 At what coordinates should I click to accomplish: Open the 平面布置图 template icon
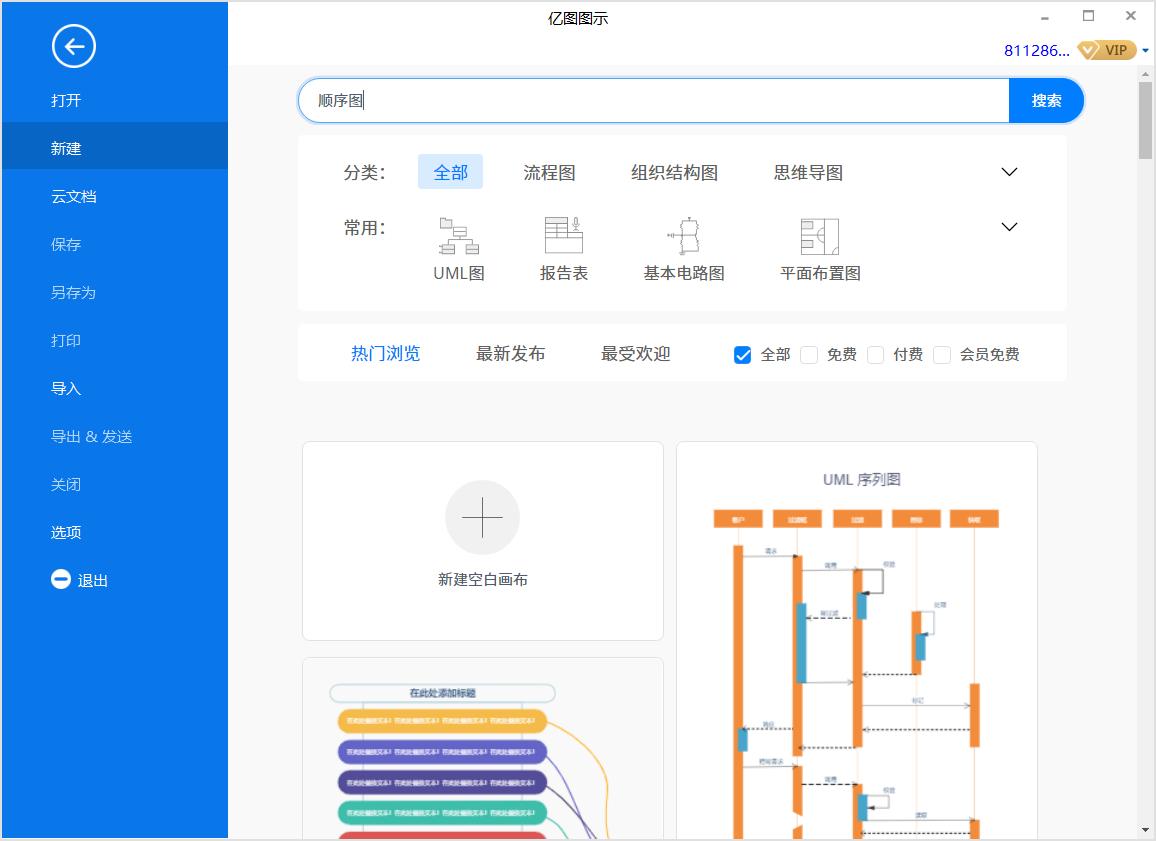pyautogui.click(x=820, y=237)
